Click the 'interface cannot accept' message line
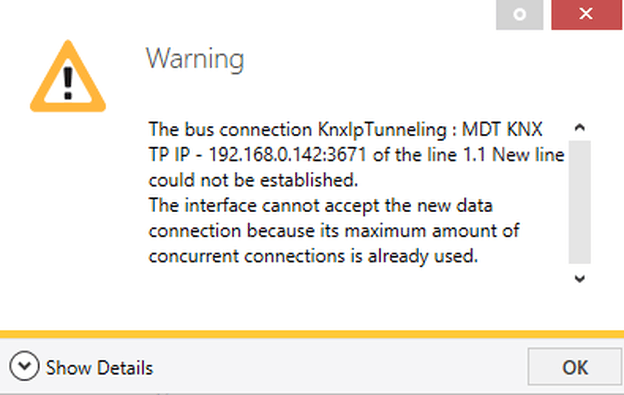This screenshot has width=624, height=395. pyautogui.click(x=321, y=206)
